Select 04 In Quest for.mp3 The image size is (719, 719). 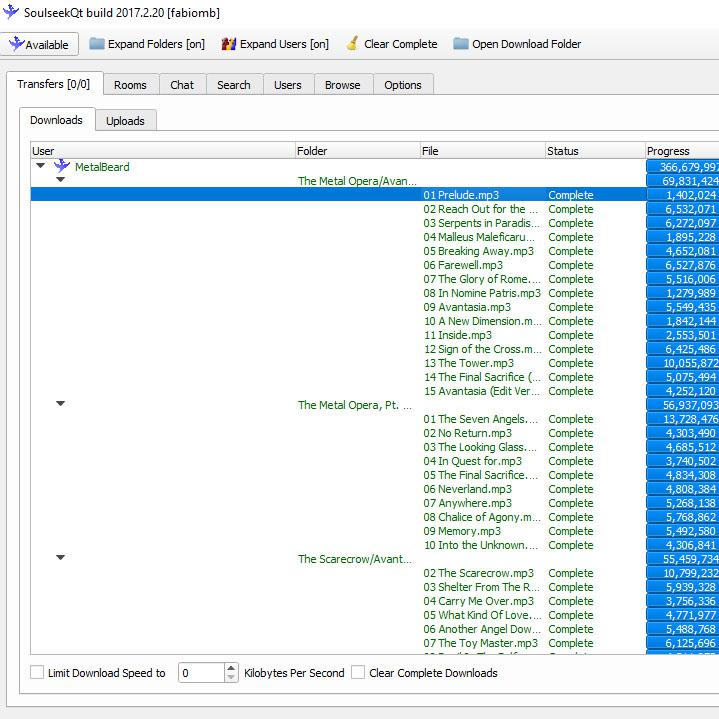(473, 461)
